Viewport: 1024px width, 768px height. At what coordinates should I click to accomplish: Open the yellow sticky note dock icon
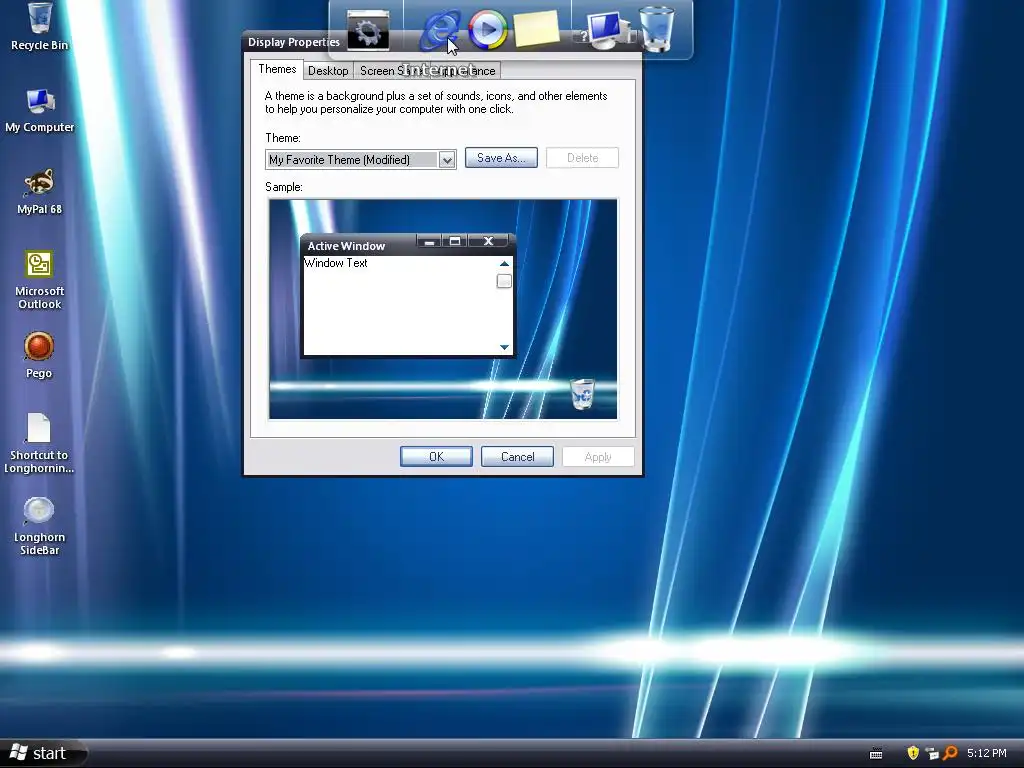pyautogui.click(x=537, y=29)
